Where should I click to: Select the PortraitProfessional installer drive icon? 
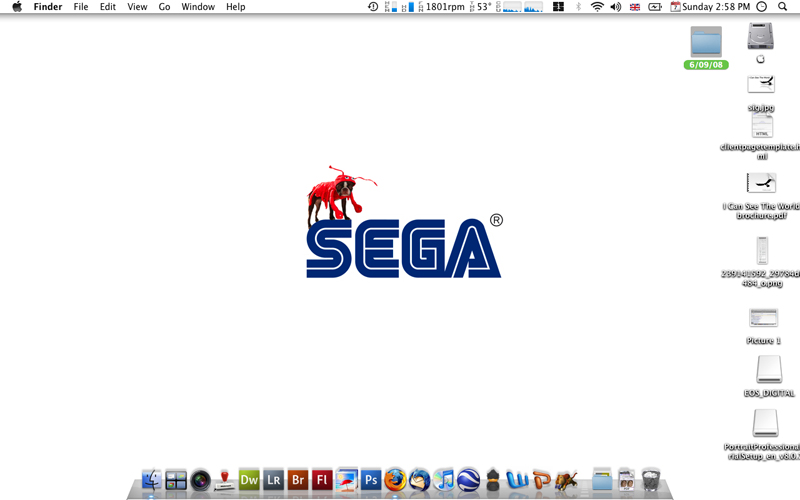(765, 423)
